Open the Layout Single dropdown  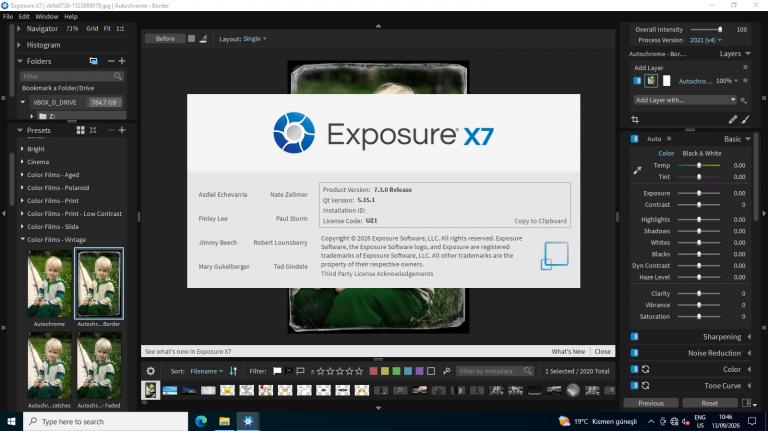tap(255, 39)
